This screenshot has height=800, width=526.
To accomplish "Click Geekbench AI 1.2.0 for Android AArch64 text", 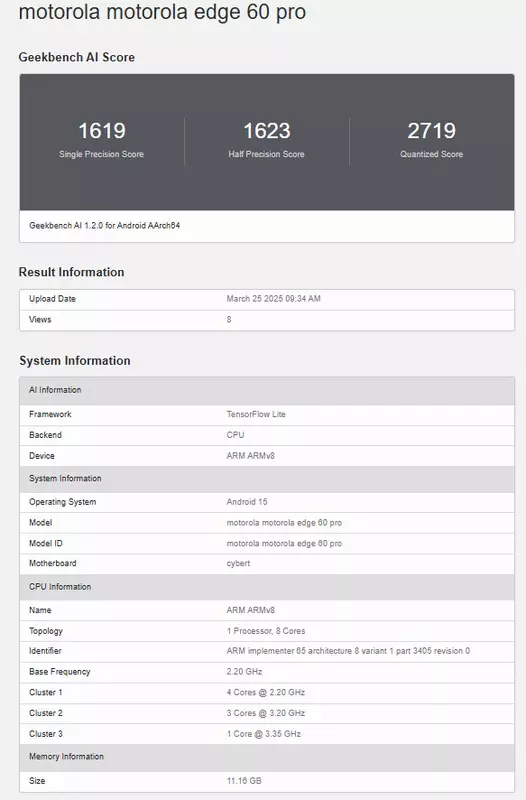I will [105, 226].
